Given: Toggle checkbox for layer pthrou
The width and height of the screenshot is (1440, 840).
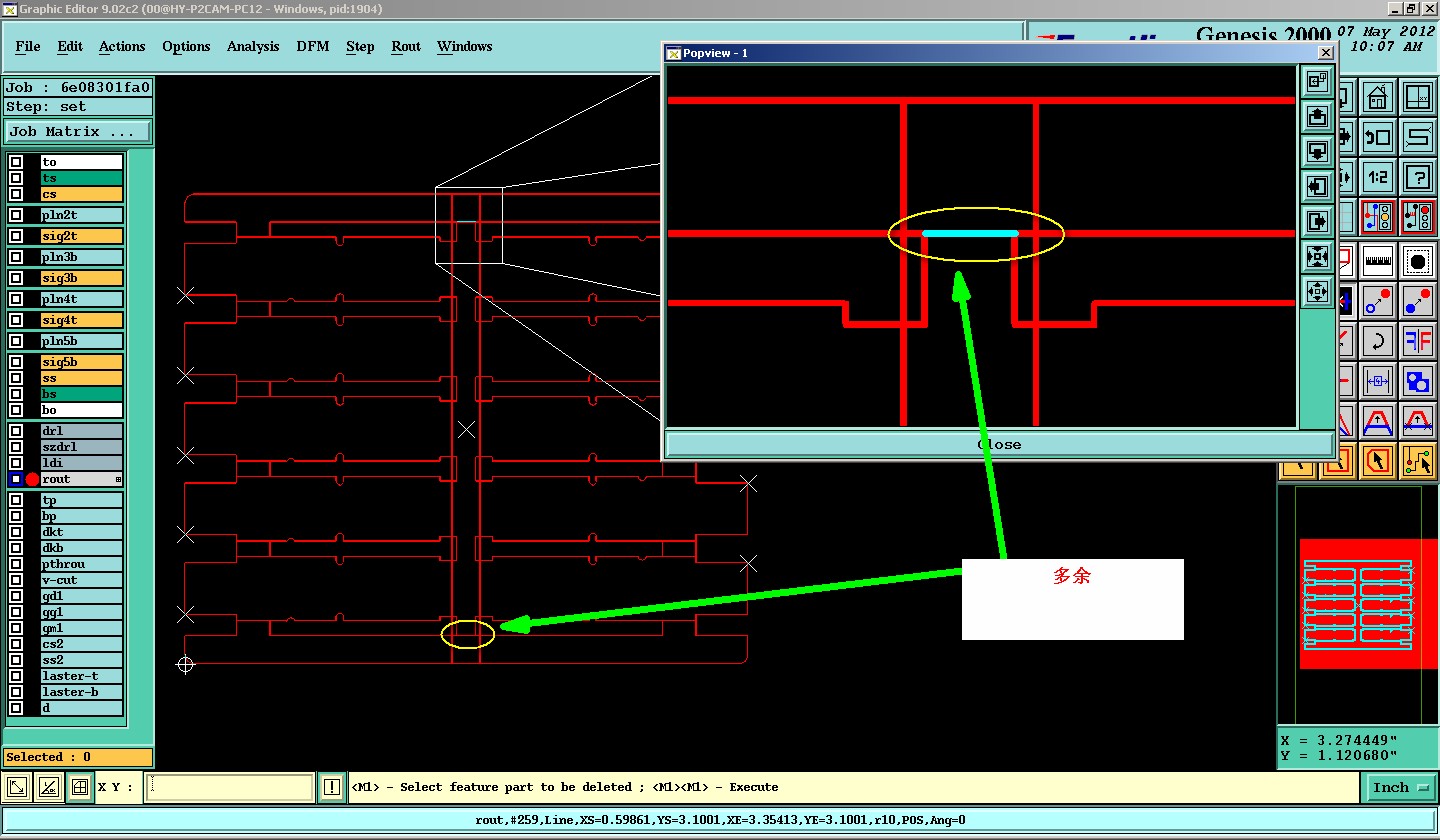Looking at the screenshot, I should click(16, 564).
